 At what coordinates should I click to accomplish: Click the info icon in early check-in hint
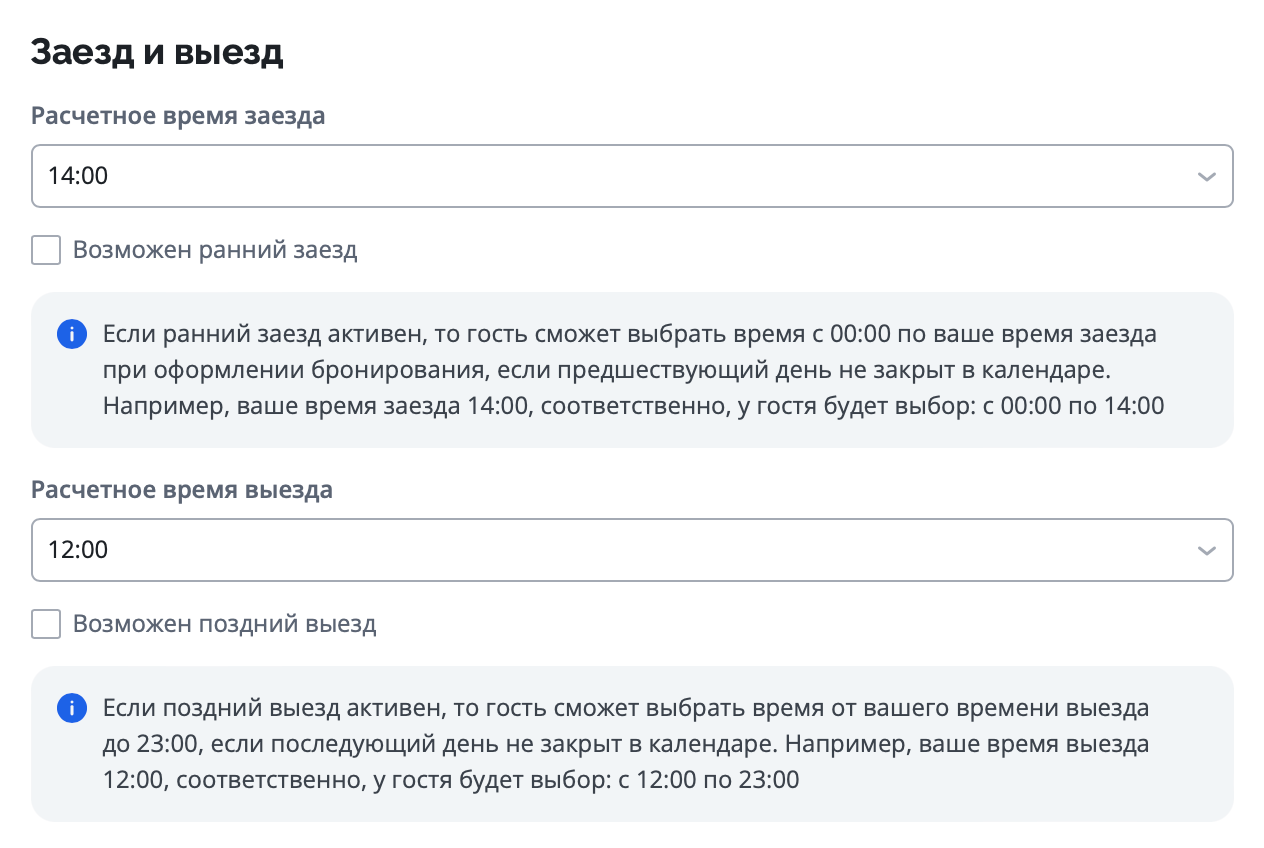pyautogui.click(x=71, y=335)
